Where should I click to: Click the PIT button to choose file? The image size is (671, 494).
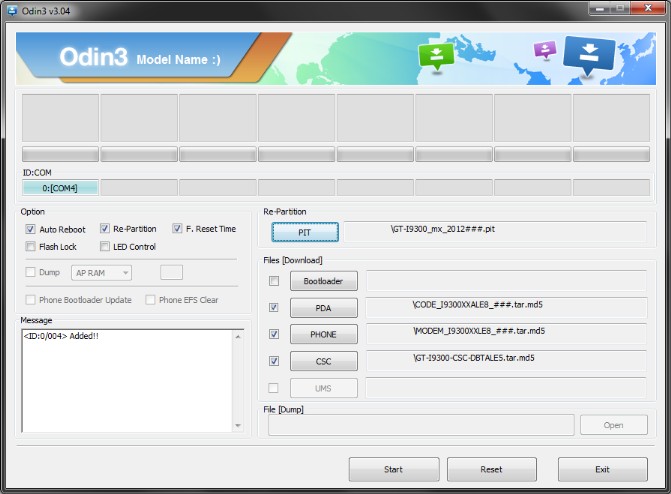pyautogui.click(x=305, y=232)
